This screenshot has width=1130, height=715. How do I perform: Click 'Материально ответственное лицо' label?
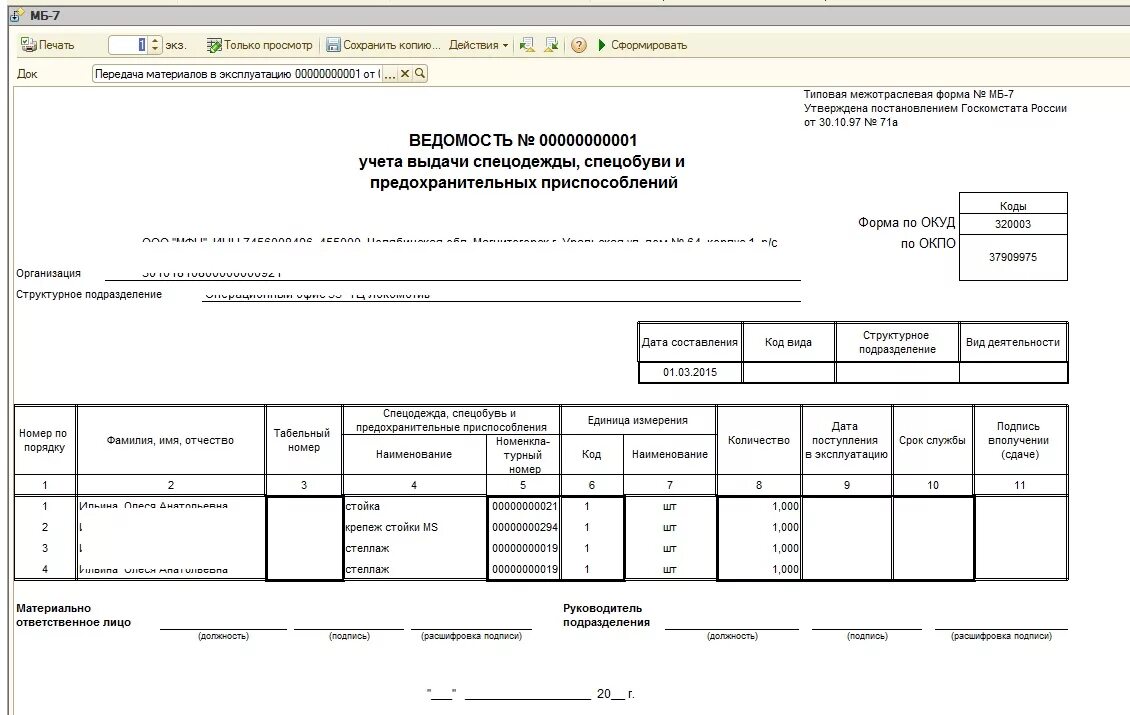point(74,615)
